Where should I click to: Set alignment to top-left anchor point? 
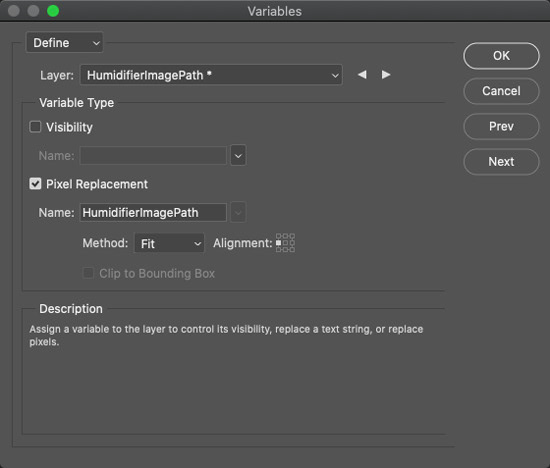[279, 236]
